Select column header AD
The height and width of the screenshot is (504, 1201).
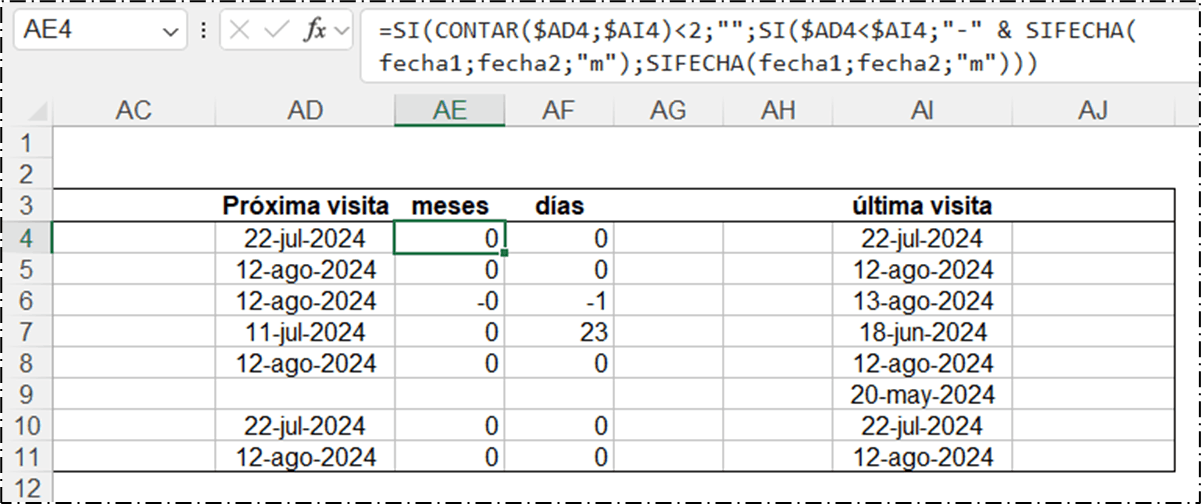pyautogui.click(x=305, y=111)
